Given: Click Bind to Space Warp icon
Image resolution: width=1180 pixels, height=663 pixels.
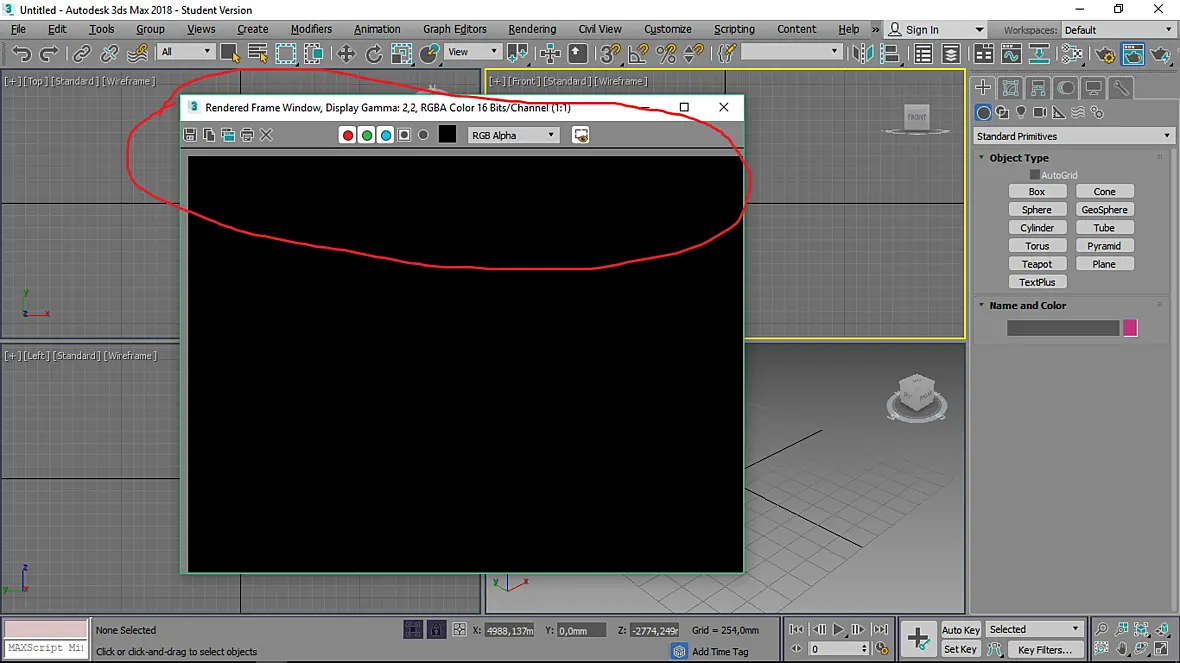Looking at the screenshot, I should click(137, 53).
